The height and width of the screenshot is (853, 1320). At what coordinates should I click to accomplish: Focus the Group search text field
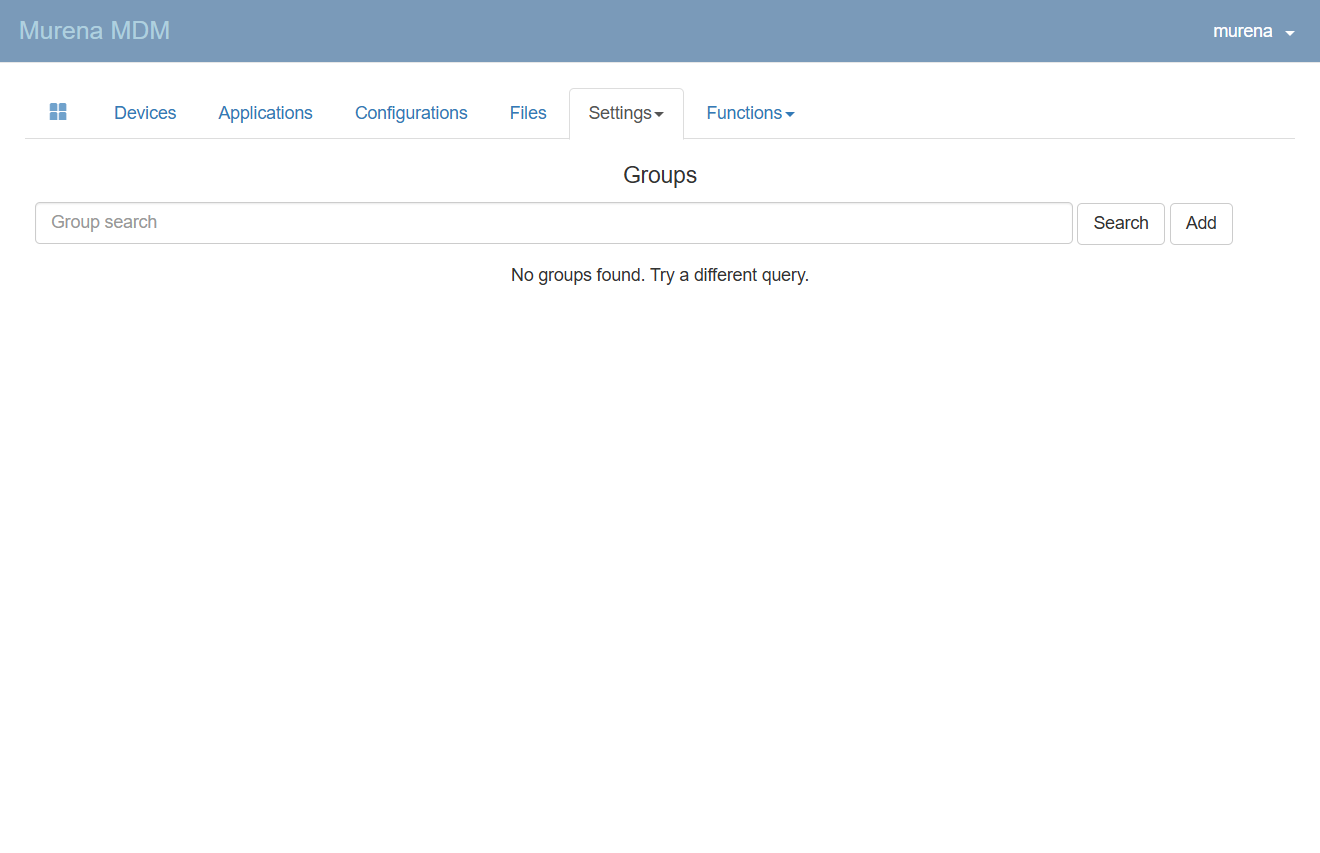pos(553,223)
